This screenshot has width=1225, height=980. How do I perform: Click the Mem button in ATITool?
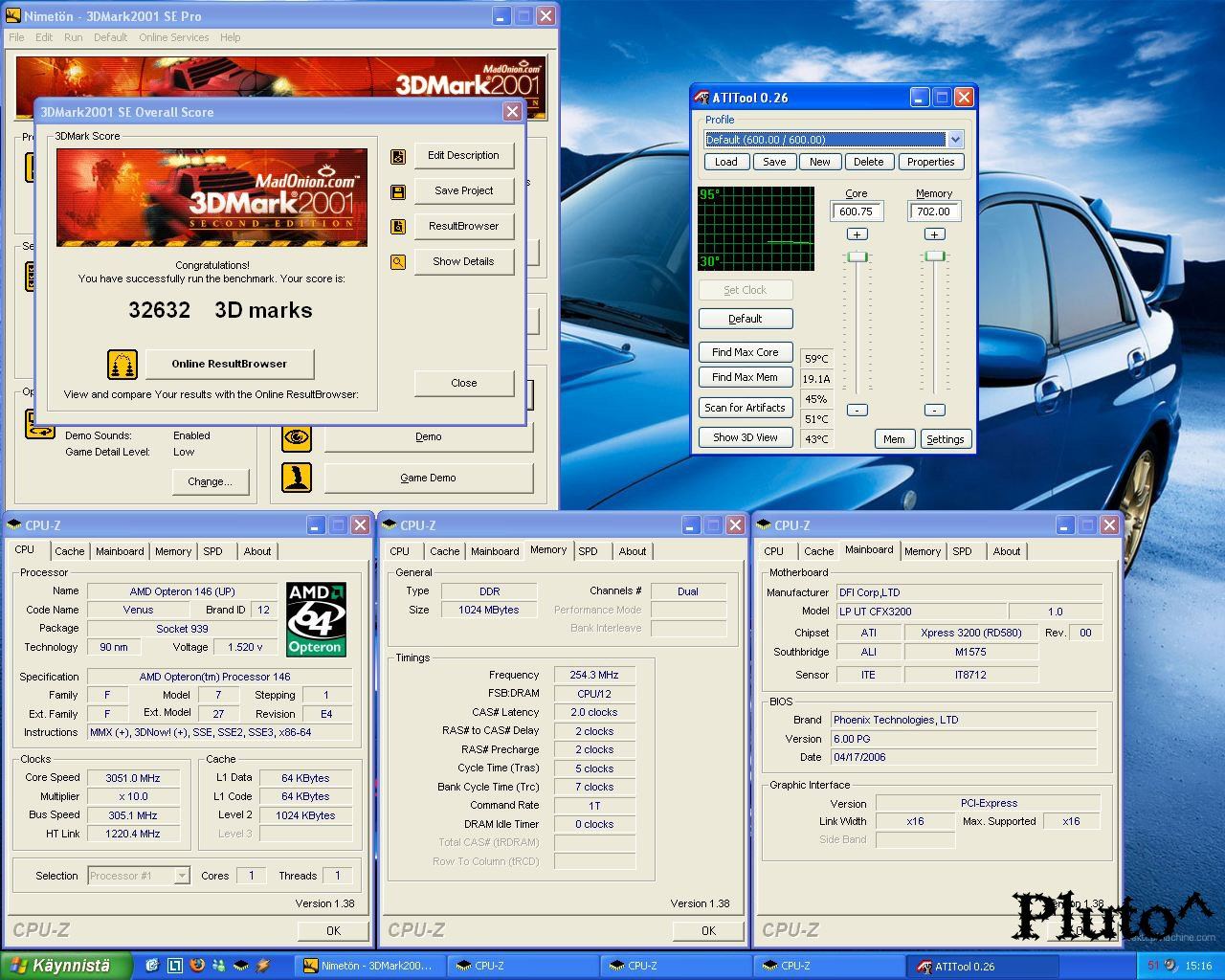pyautogui.click(x=894, y=439)
